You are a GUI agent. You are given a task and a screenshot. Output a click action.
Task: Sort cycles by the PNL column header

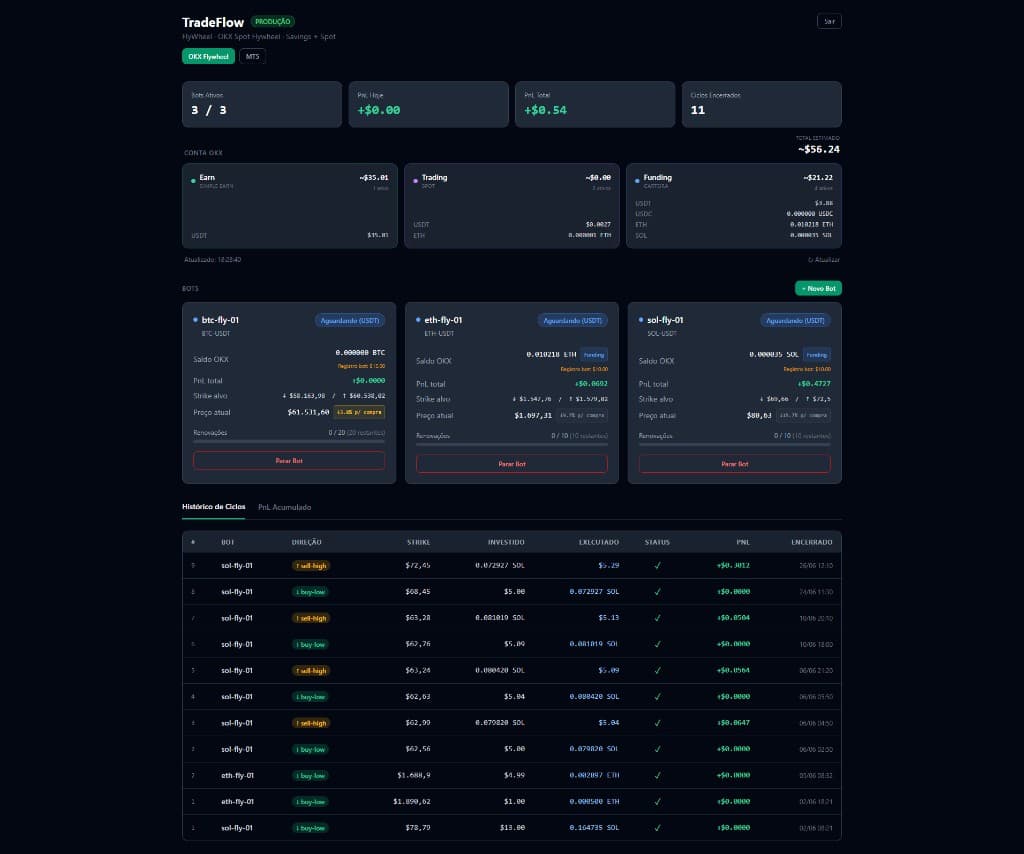[743, 542]
